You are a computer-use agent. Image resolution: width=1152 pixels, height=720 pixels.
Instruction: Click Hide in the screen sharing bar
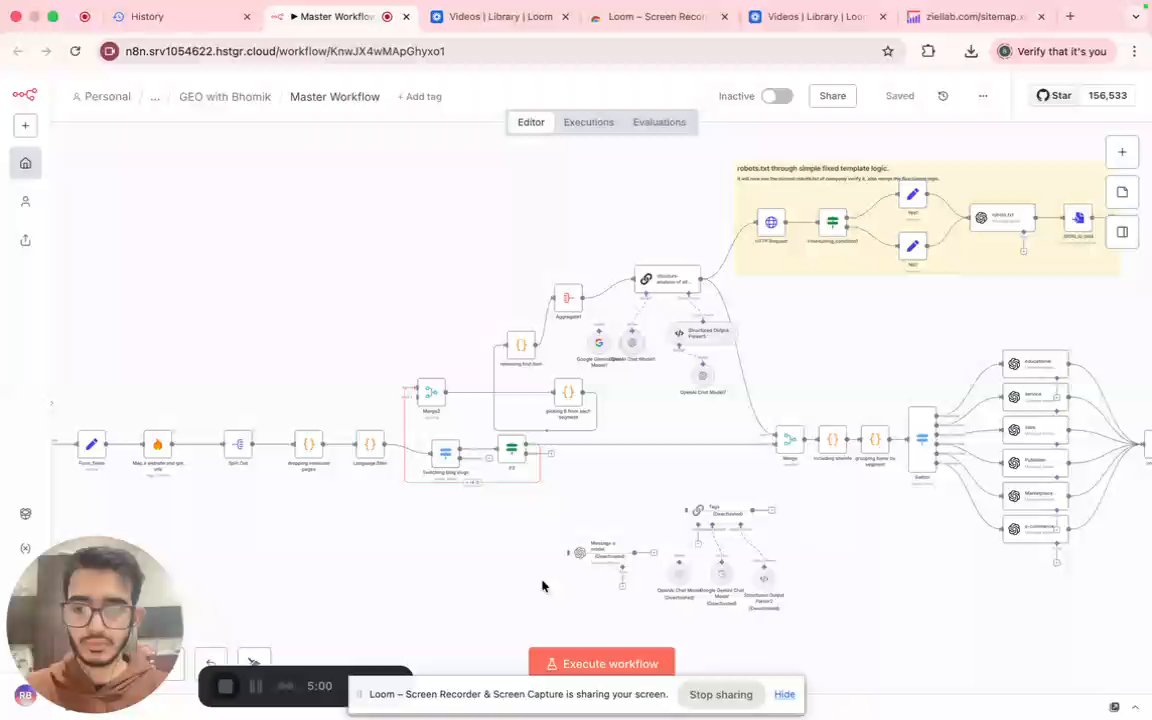point(785,694)
